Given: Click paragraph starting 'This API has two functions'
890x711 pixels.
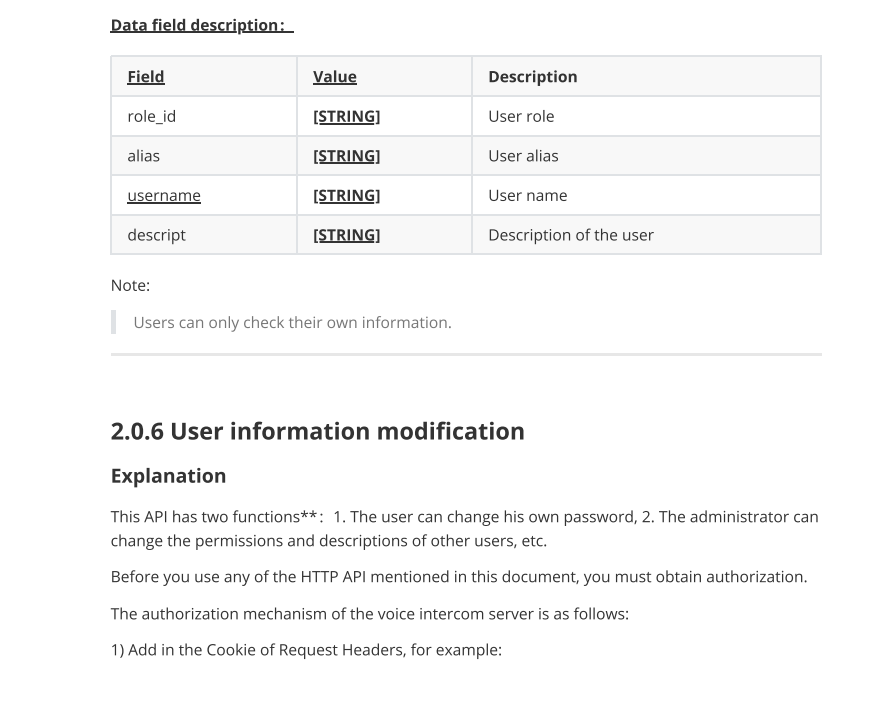Looking at the screenshot, I should click(465, 528).
